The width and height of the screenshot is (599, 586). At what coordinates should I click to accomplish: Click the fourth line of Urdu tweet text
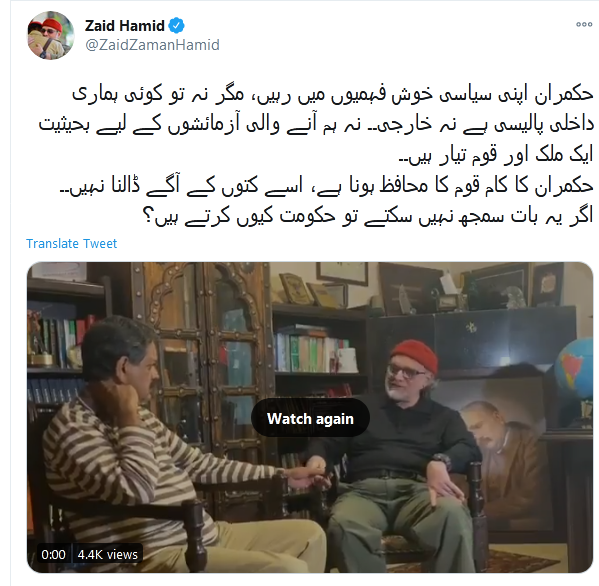327,186
